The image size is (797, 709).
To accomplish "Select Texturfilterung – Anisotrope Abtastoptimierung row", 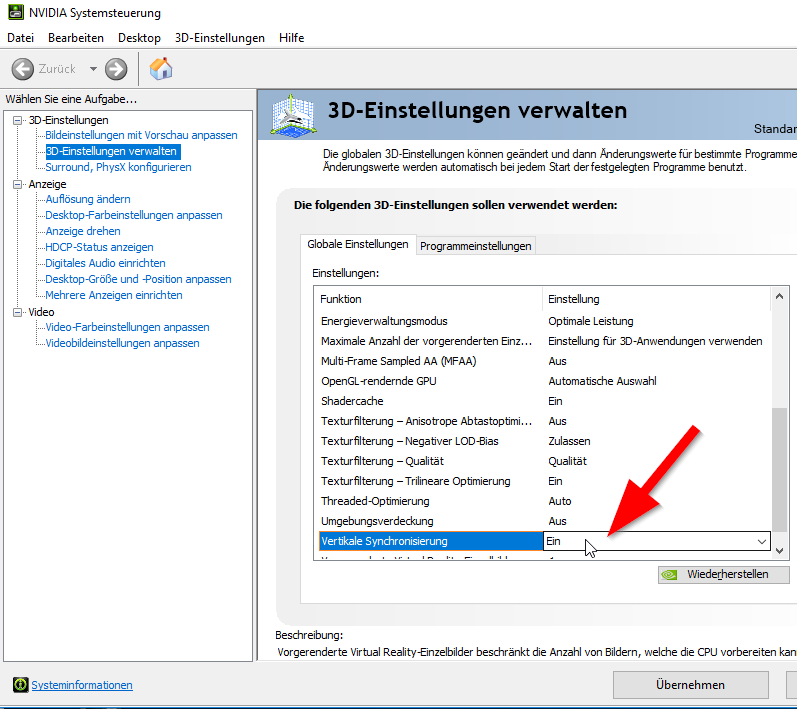I will pyautogui.click(x=543, y=421).
